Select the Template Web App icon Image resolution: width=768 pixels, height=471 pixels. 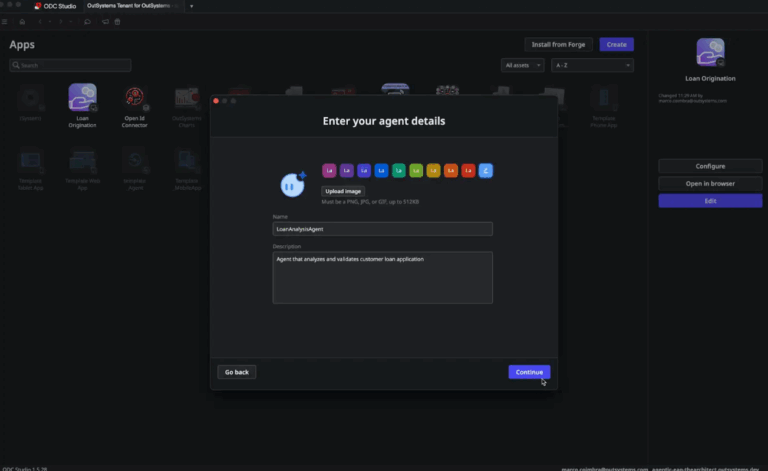(x=82, y=161)
